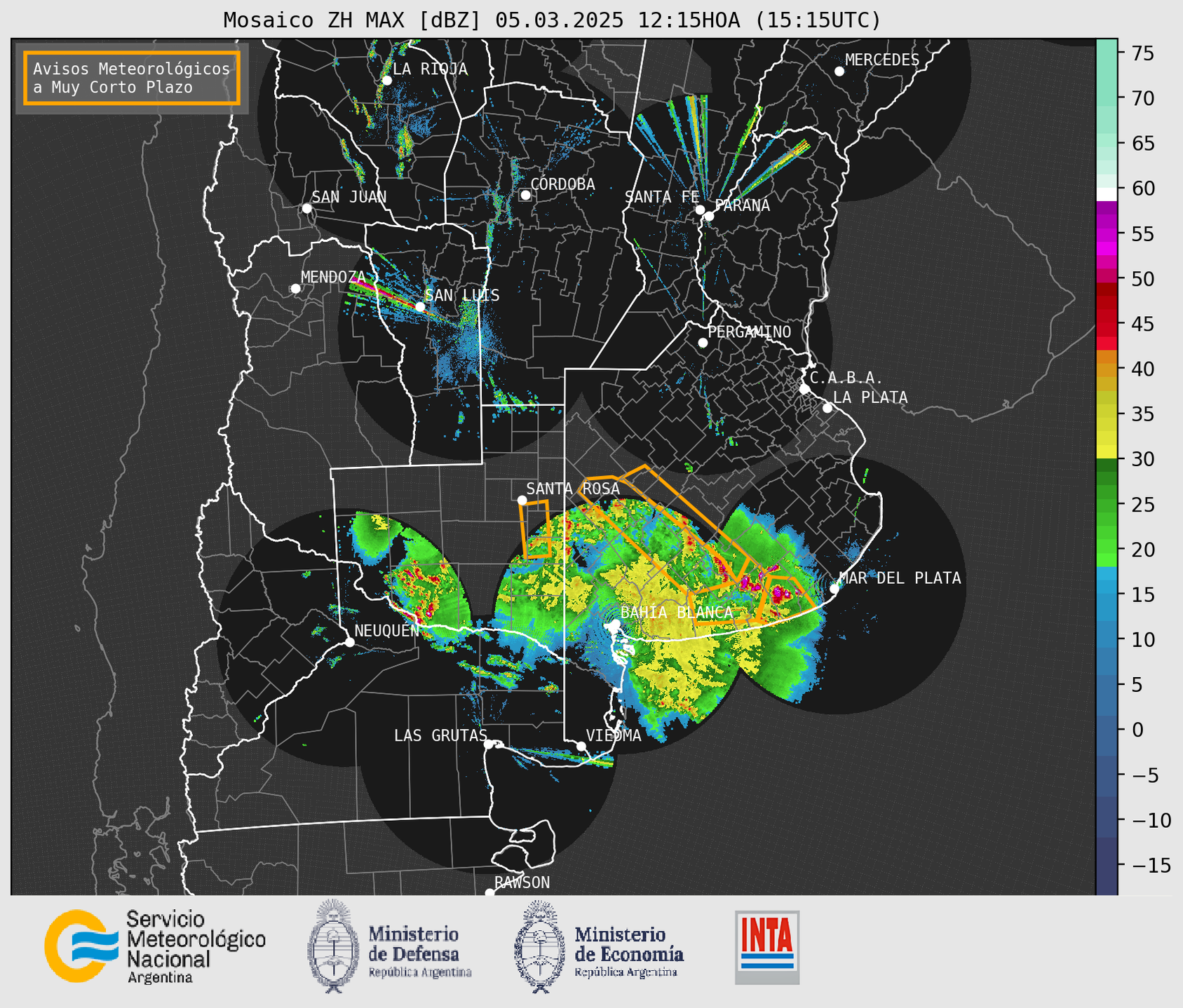Click the −15 label on color scale

click(x=1151, y=865)
